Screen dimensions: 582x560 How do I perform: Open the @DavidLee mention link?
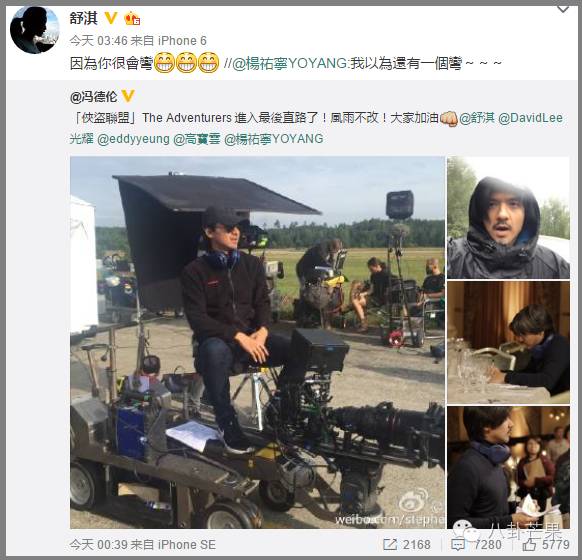[x=530, y=118]
